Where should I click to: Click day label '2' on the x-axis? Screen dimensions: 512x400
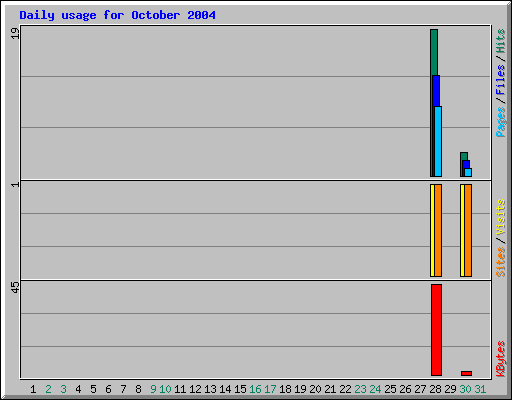[x=48, y=389]
